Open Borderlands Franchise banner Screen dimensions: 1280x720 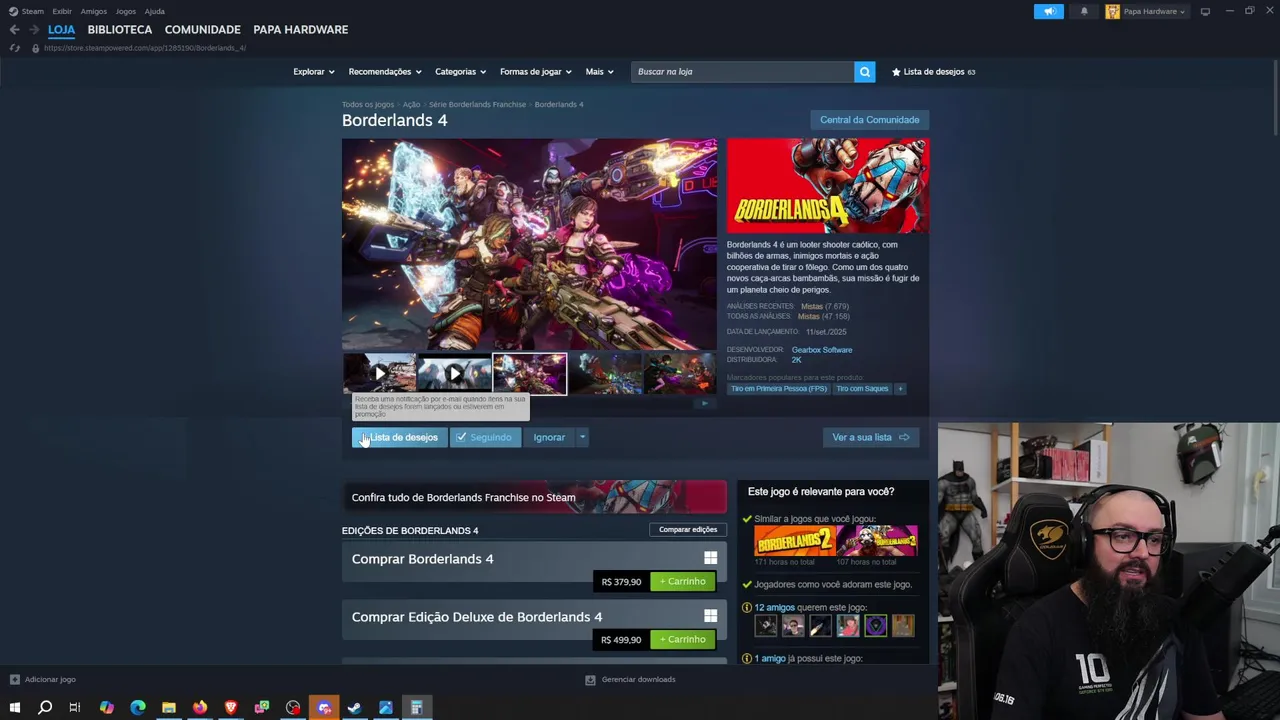[x=534, y=497]
